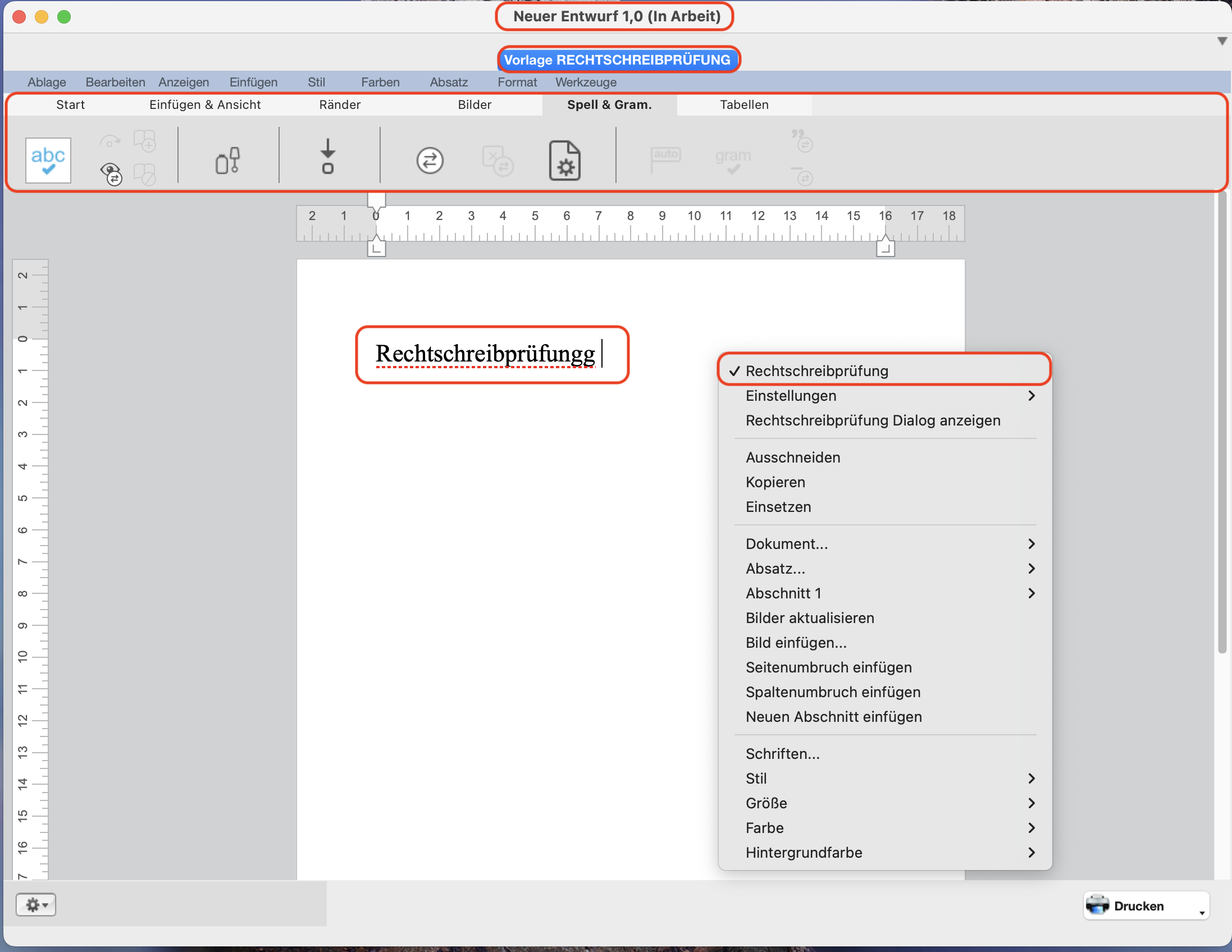Screen dimensions: 1232x952
Task: Click the vertical scrollbar on the right
Action: pyautogui.click(x=1222, y=423)
